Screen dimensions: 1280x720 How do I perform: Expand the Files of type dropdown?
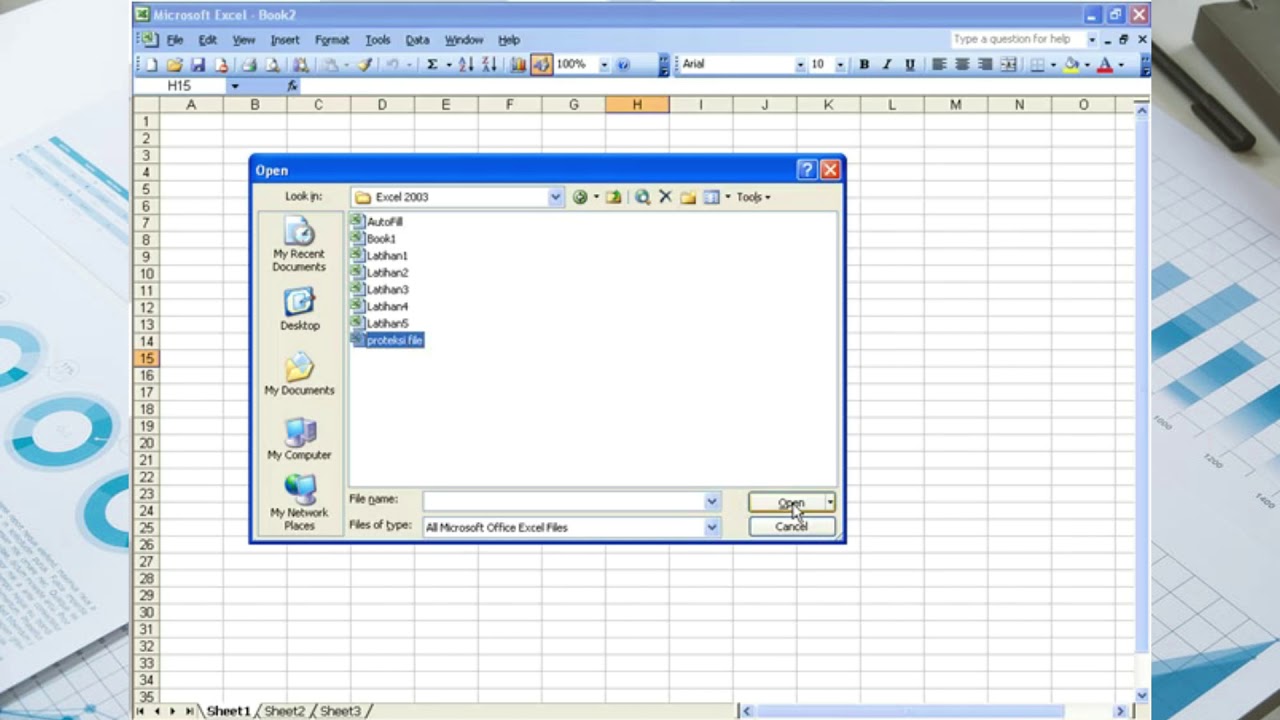pos(712,527)
